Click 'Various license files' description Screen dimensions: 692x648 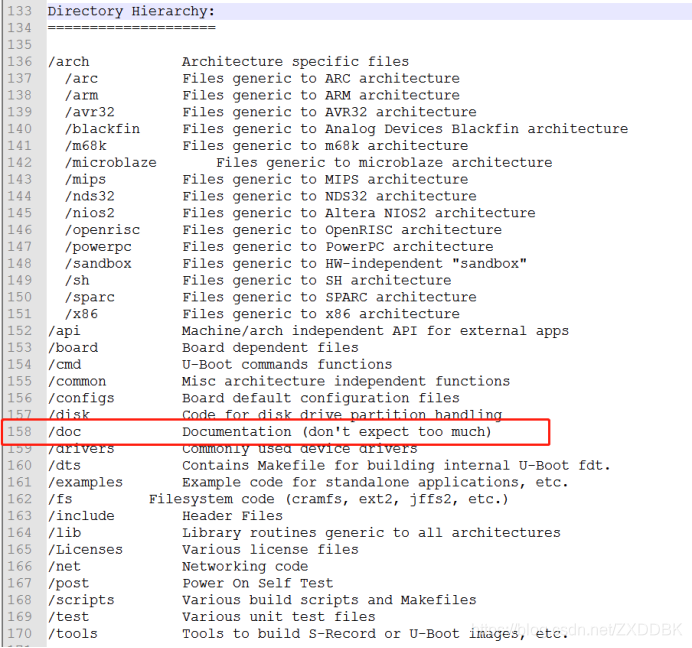tap(270, 549)
